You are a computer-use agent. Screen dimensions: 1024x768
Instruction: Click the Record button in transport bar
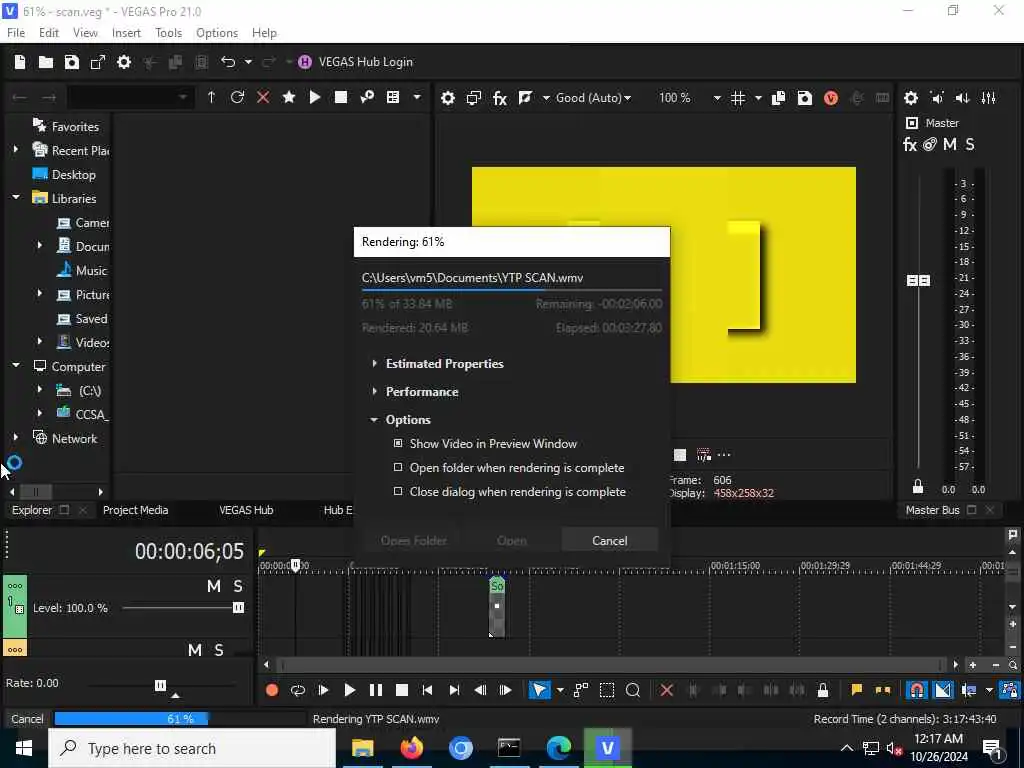(272, 690)
